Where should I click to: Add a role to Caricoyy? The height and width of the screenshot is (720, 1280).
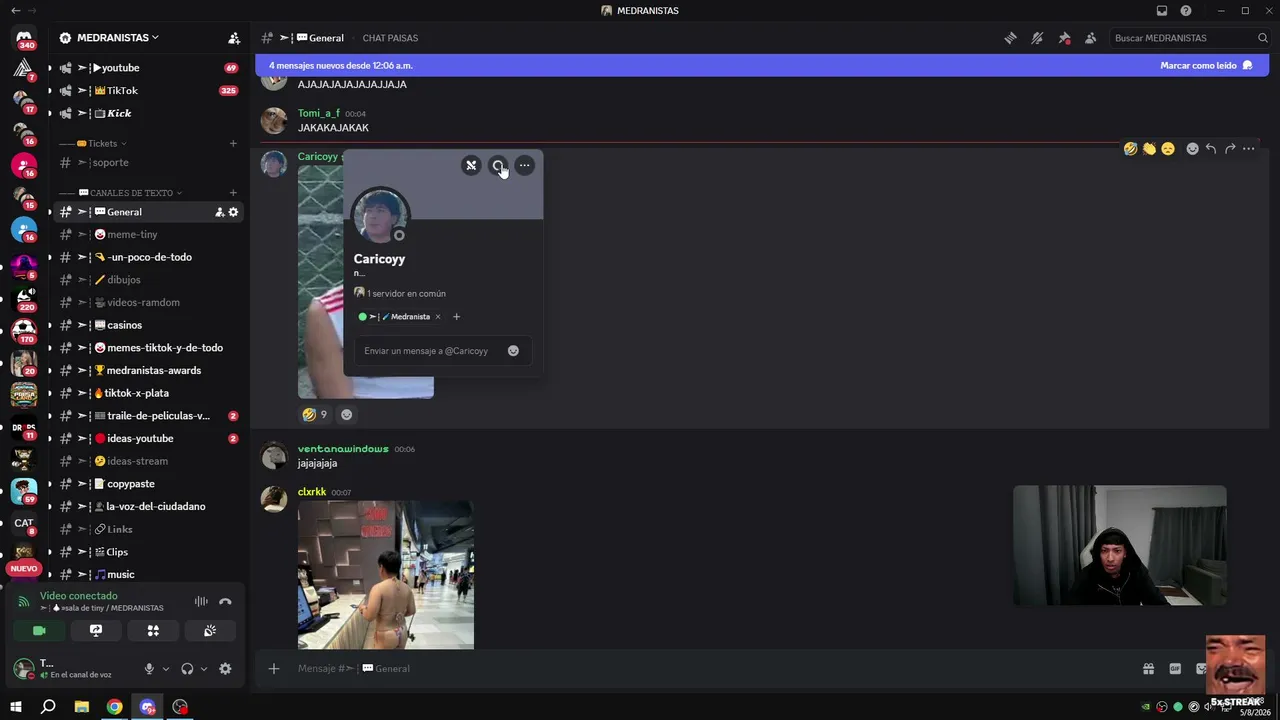pyautogui.click(x=456, y=317)
